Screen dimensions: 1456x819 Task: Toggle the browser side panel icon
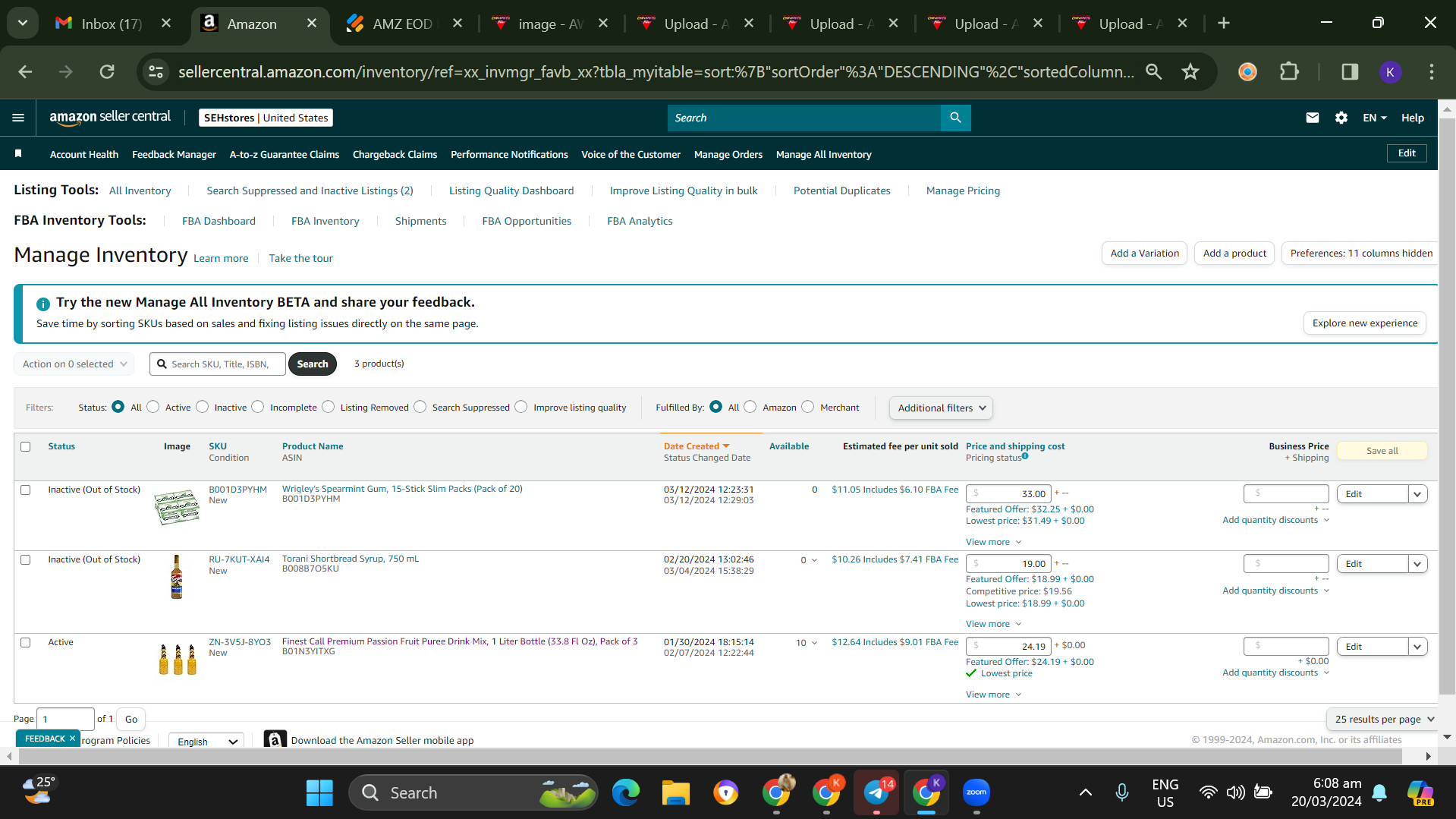coord(1350,72)
